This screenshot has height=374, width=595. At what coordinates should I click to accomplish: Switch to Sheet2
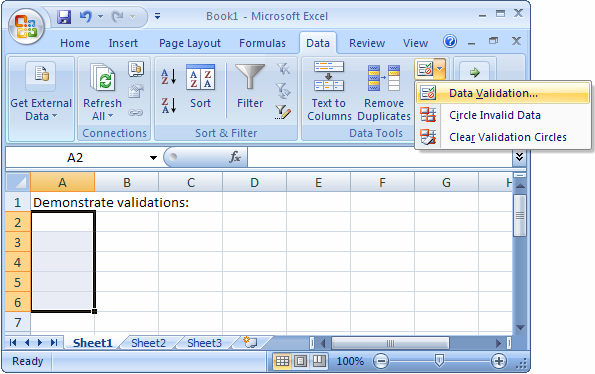pos(148,343)
